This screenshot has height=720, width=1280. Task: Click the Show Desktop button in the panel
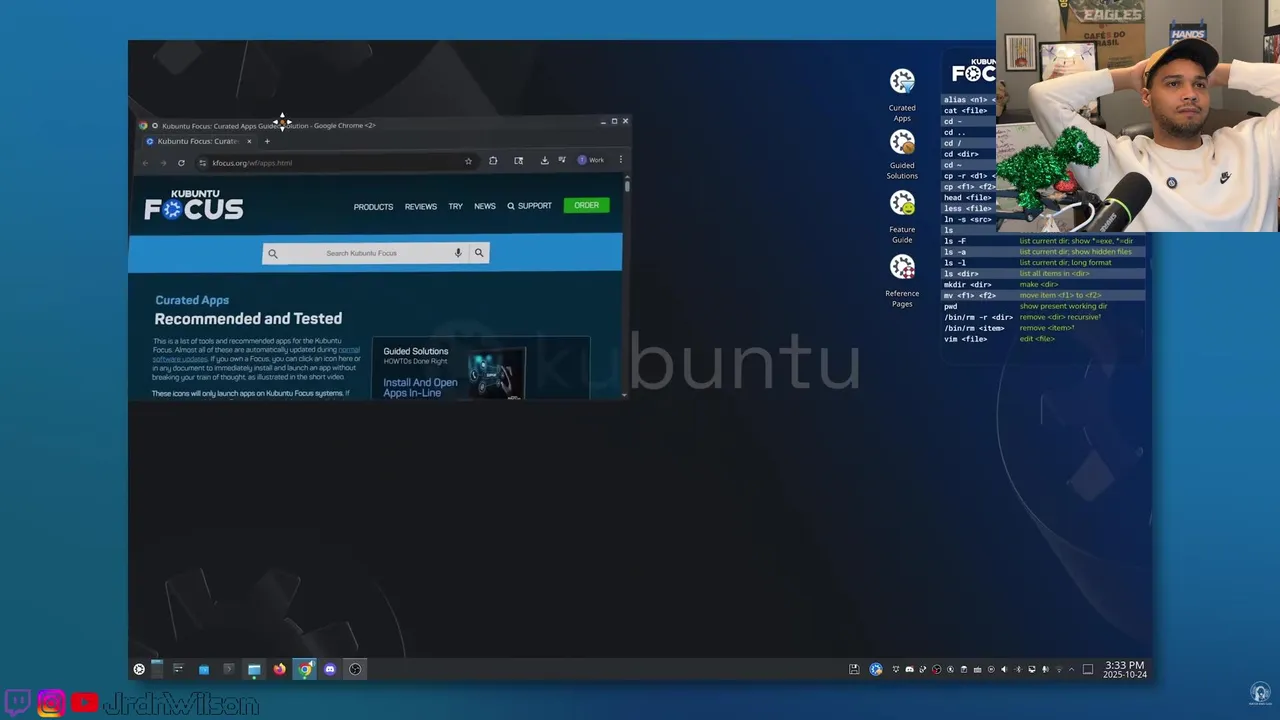1088,669
